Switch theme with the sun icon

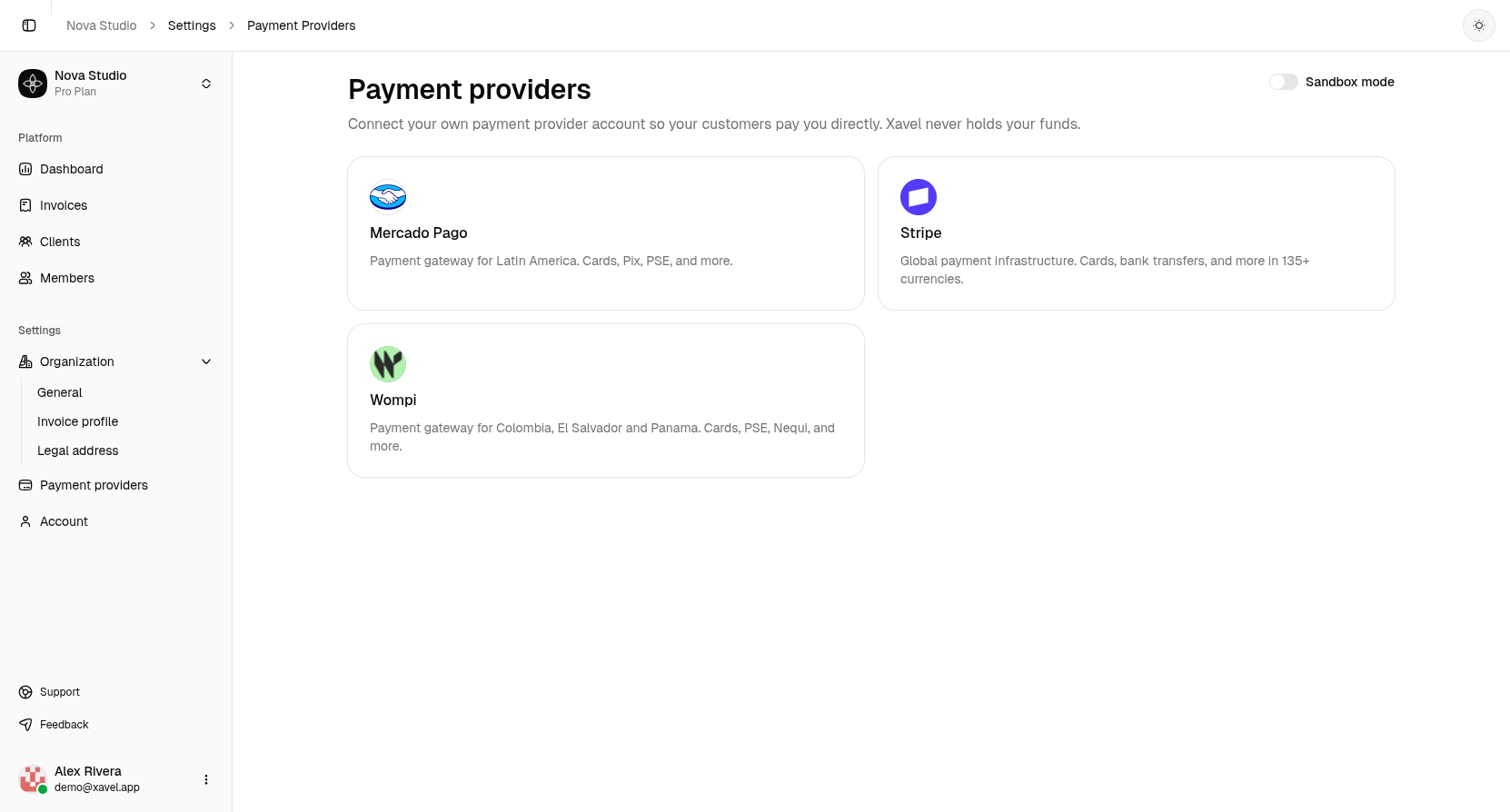click(1479, 25)
